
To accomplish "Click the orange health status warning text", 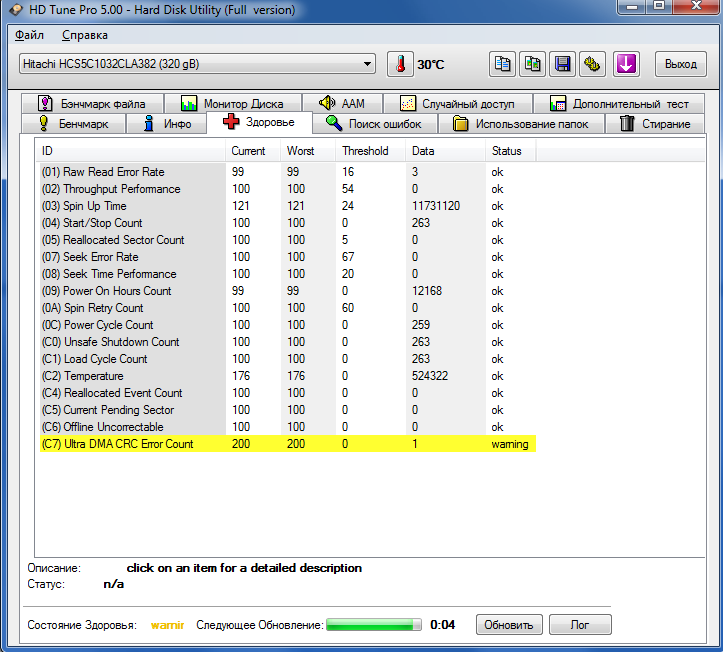I will pyautogui.click(x=167, y=625).
